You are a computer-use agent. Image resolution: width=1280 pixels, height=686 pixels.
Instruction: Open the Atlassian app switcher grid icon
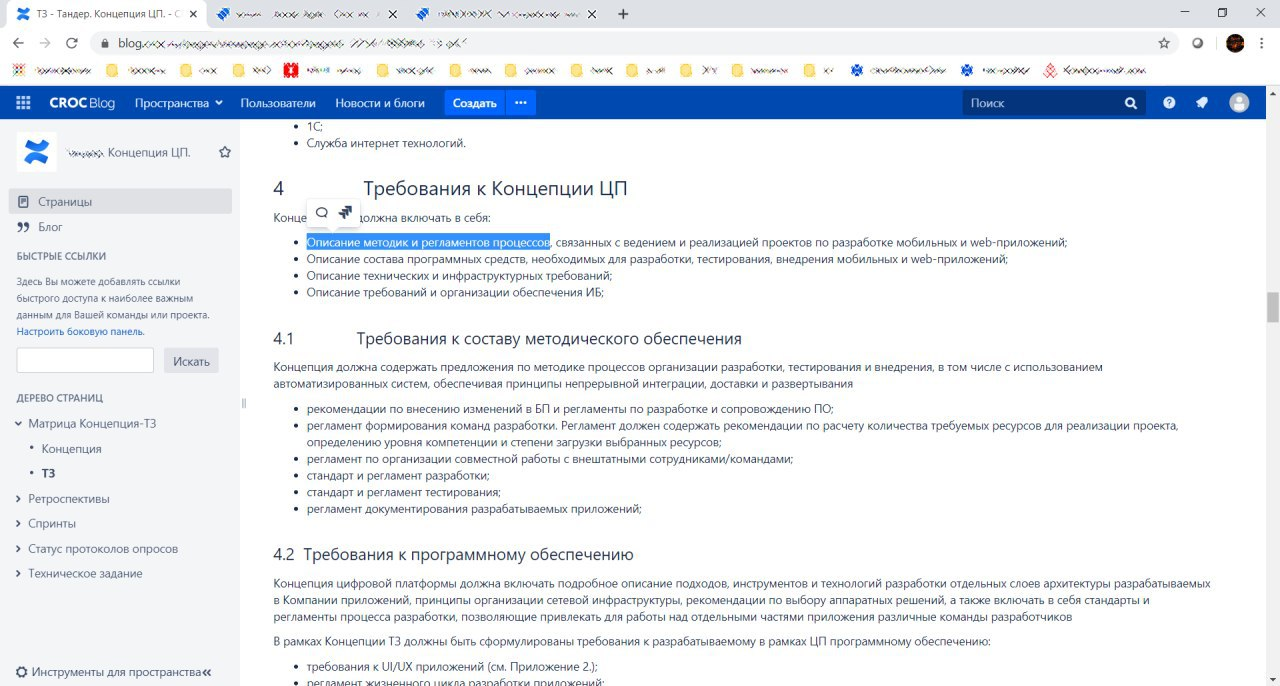coord(22,102)
